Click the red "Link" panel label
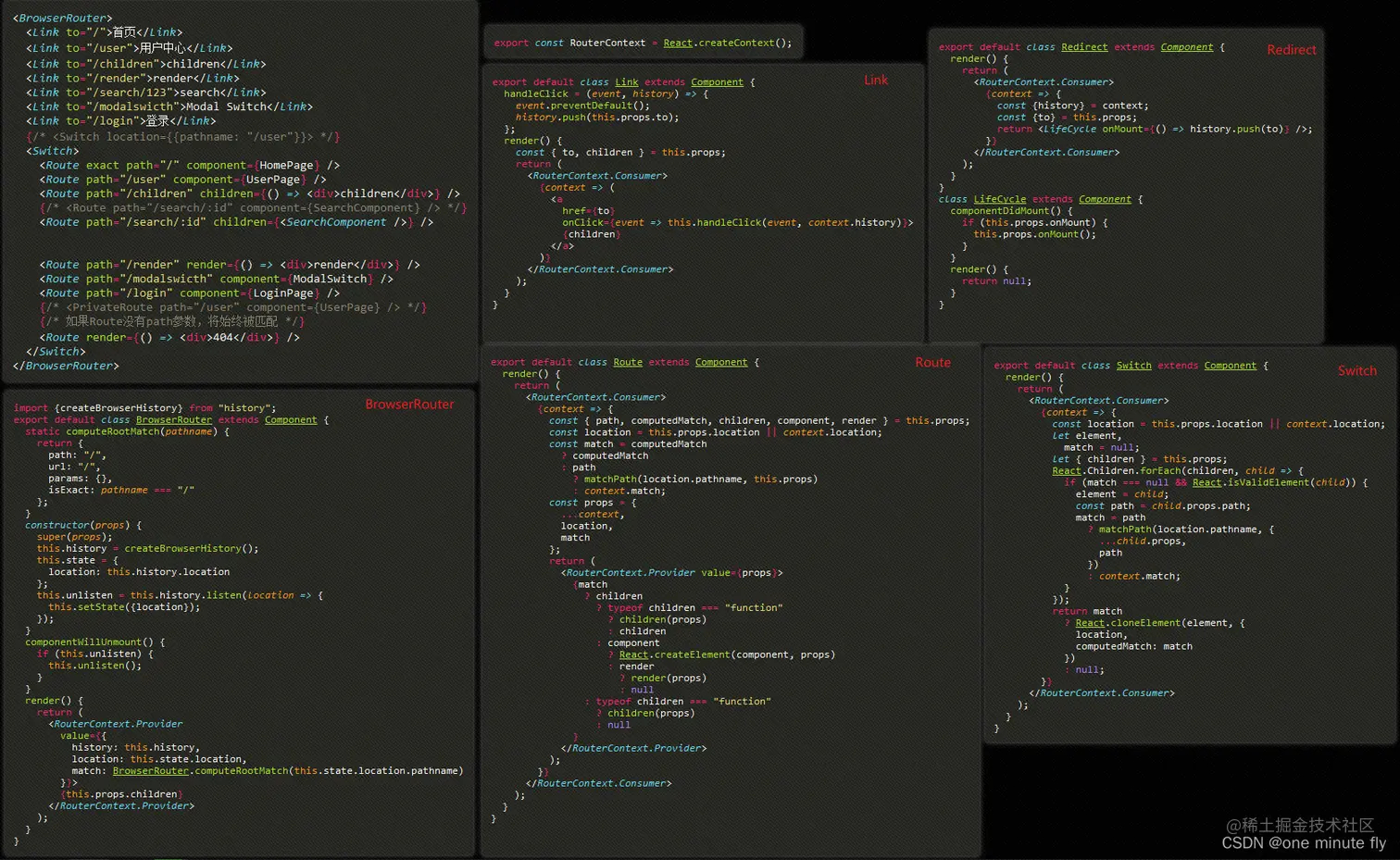The image size is (1400, 860). 876,81
